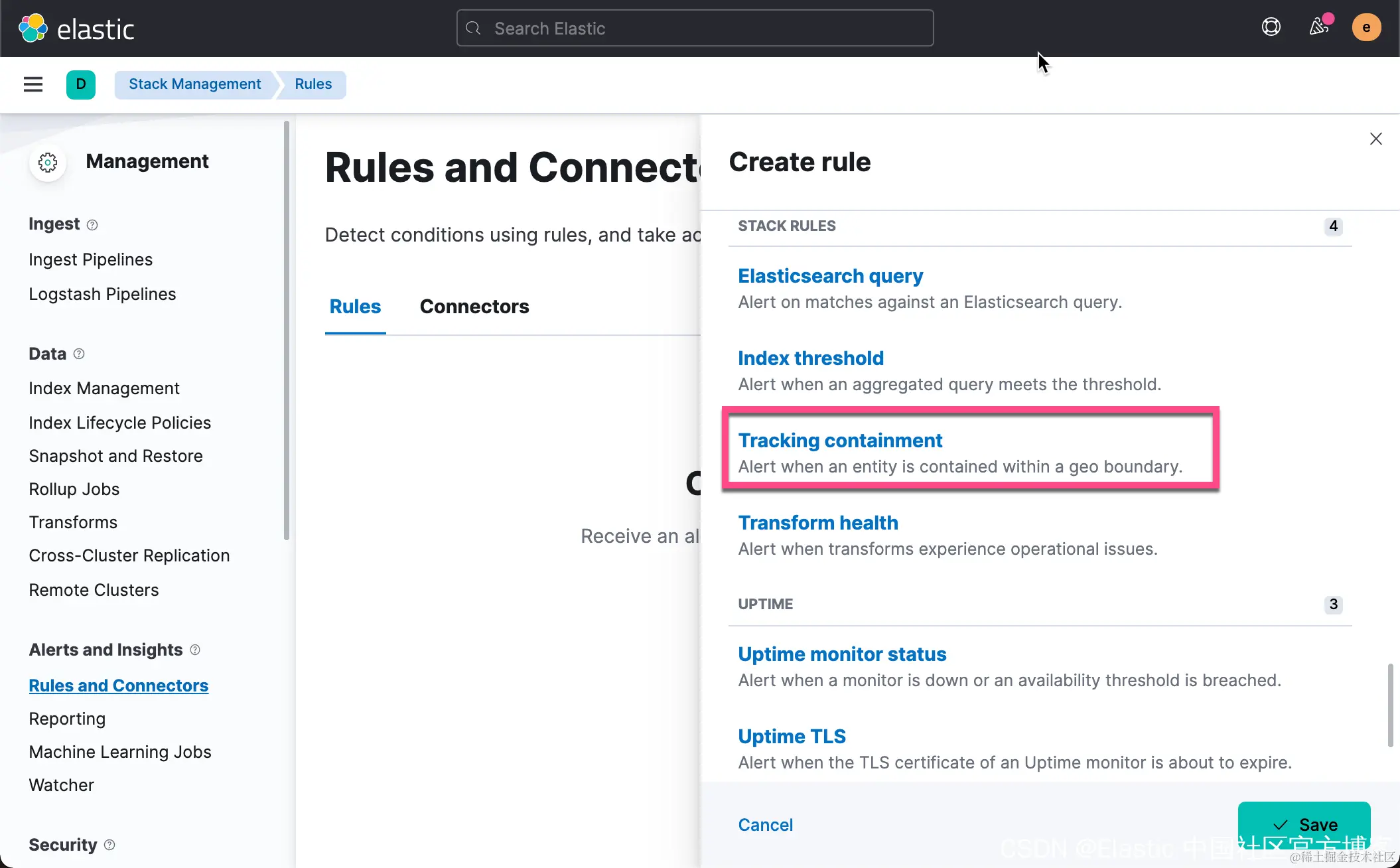Open the help lifebuoy icon
Viewport: 1400px width, 868px height.
click(x=1271, y=27)
